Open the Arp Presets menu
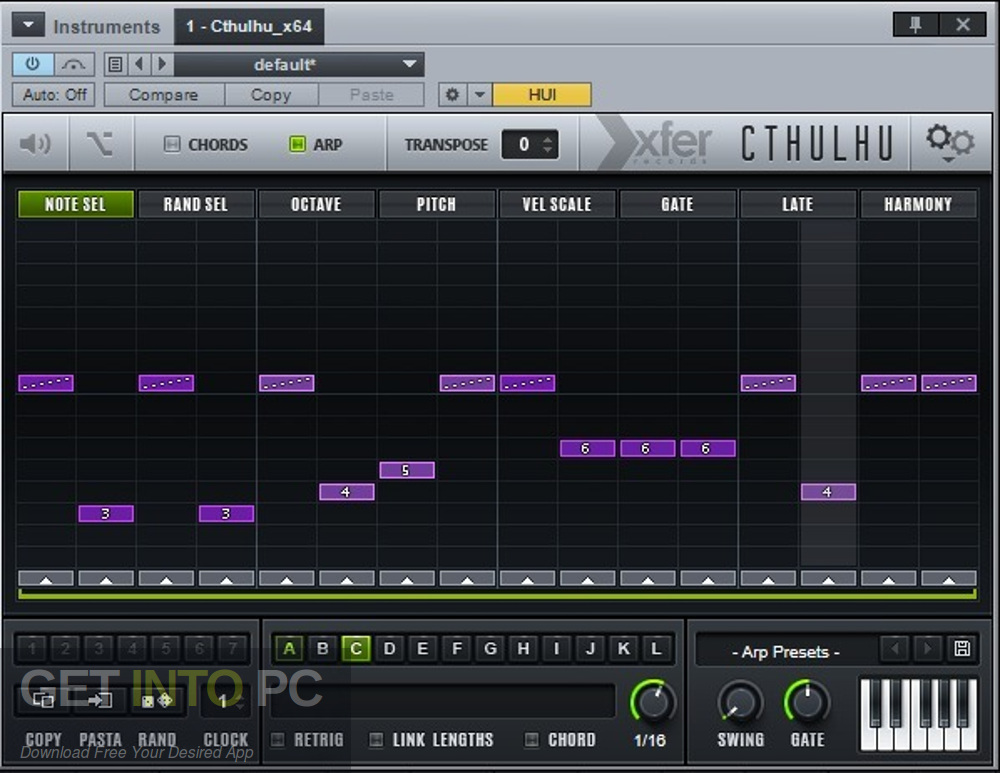The height and width of the screenshot is (773, 1000). click(786, 652)
